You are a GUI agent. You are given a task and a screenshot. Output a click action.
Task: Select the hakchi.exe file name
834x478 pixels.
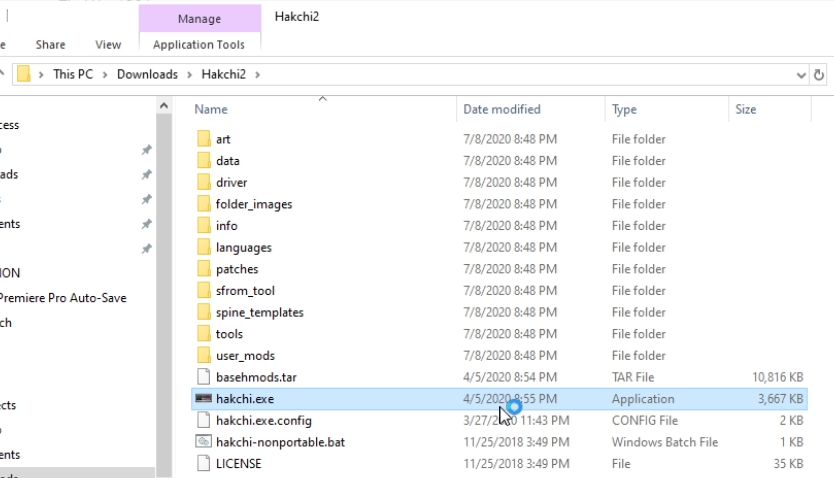pyautogui.click(x=245, y=399)
